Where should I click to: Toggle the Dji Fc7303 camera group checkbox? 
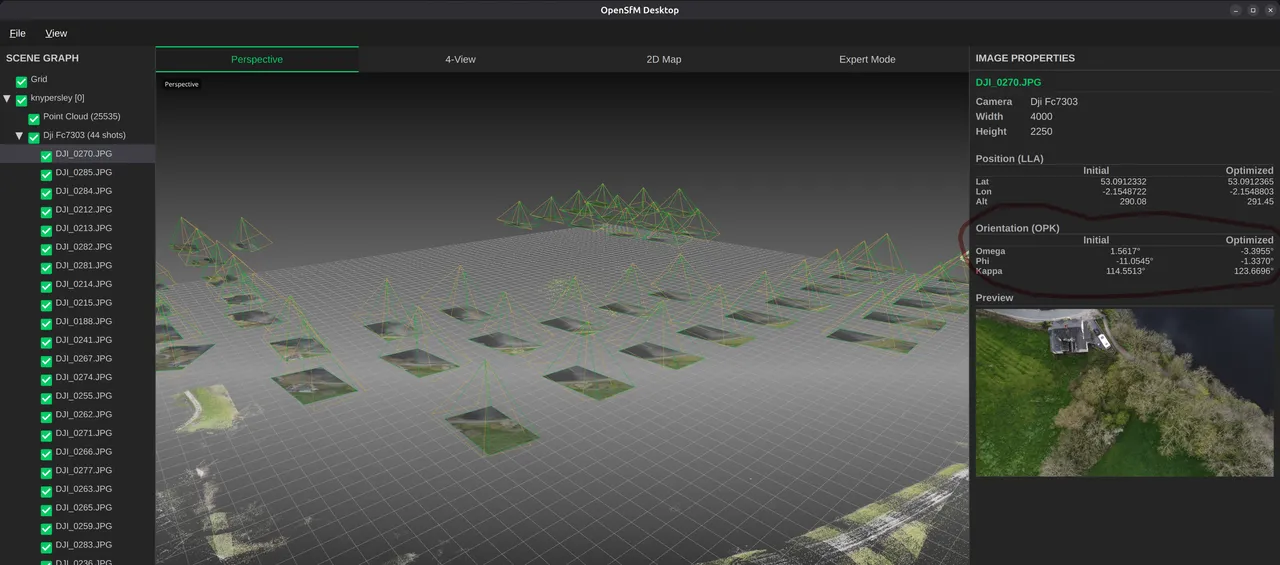coord(34,137)
